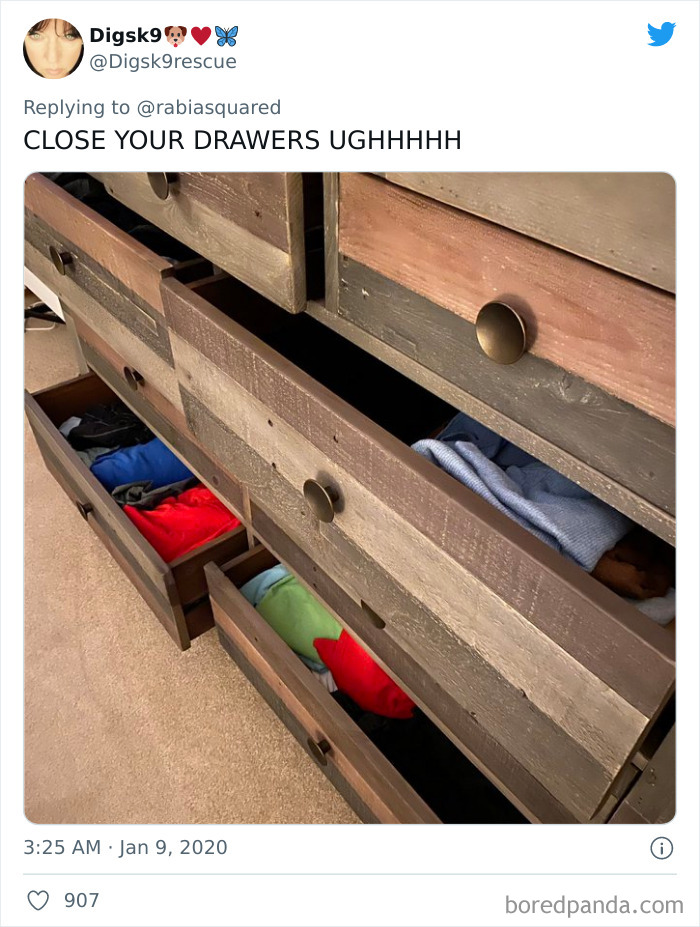Open the @Digsk9rescue handle link
This screenshot has width=700, height=927.
[163, 61]
